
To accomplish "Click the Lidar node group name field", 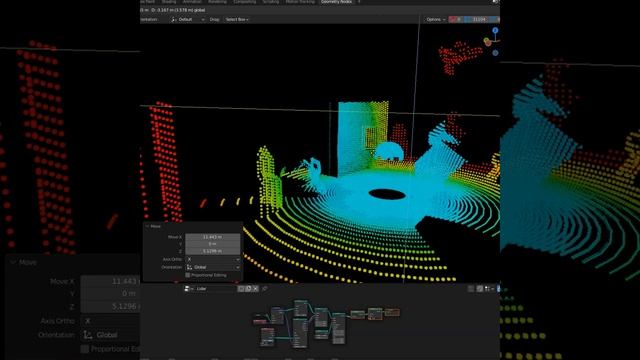I will tap(216, 289).
